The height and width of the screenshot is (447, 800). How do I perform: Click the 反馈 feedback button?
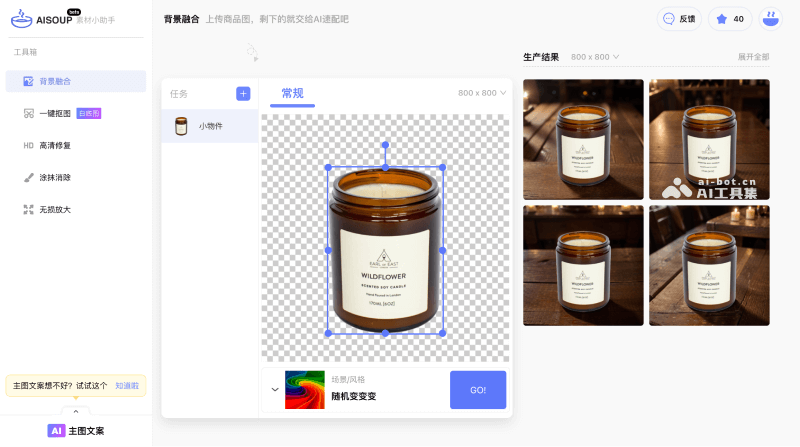pos(677,18)
